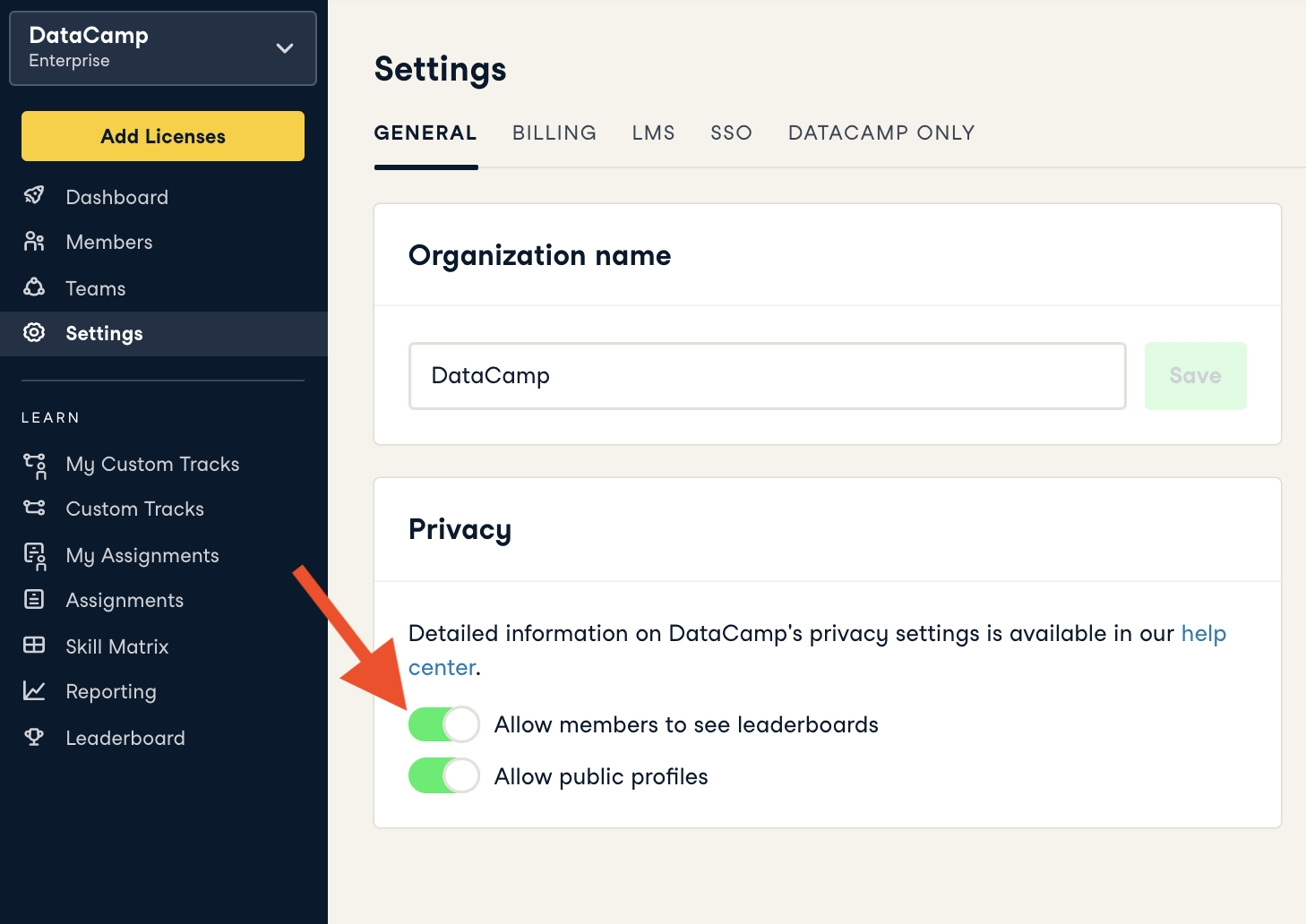This screenshot has width=1306, height=924.
Task: Click the Teams icon in sidebar
Action: point(34,287)
